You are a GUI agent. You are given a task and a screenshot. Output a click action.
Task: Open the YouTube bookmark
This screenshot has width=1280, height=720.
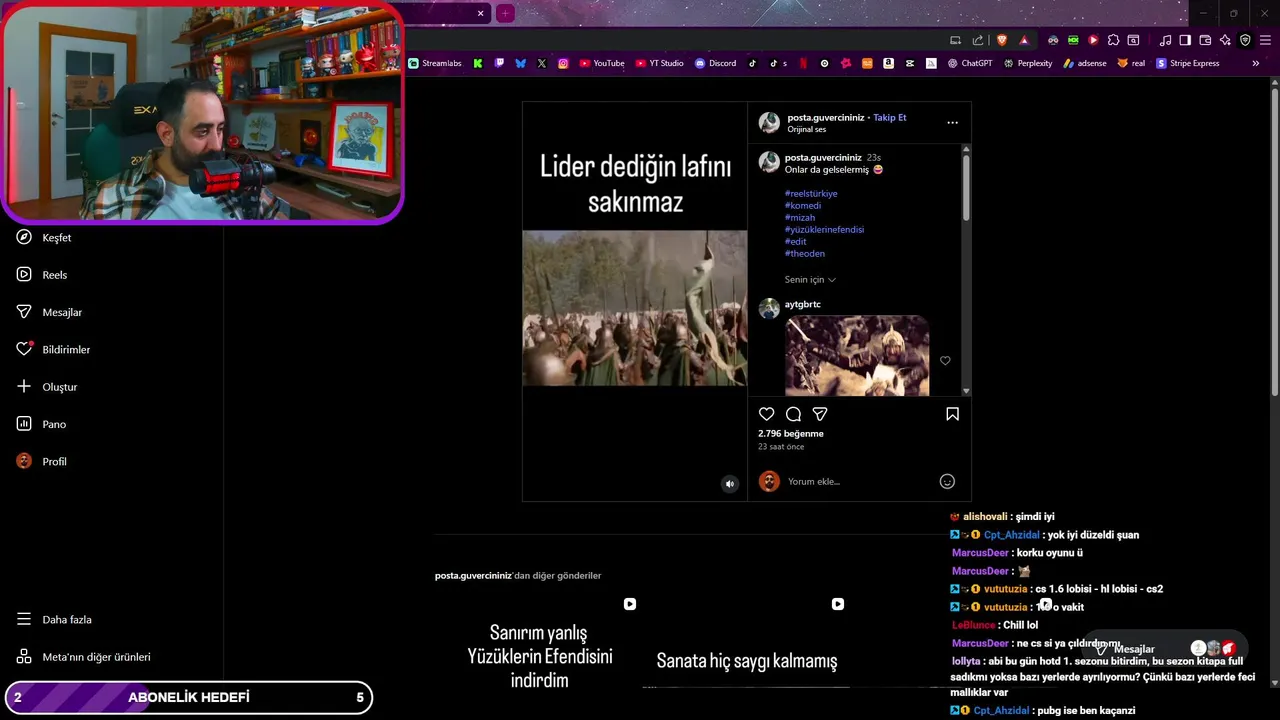(602, 63)
